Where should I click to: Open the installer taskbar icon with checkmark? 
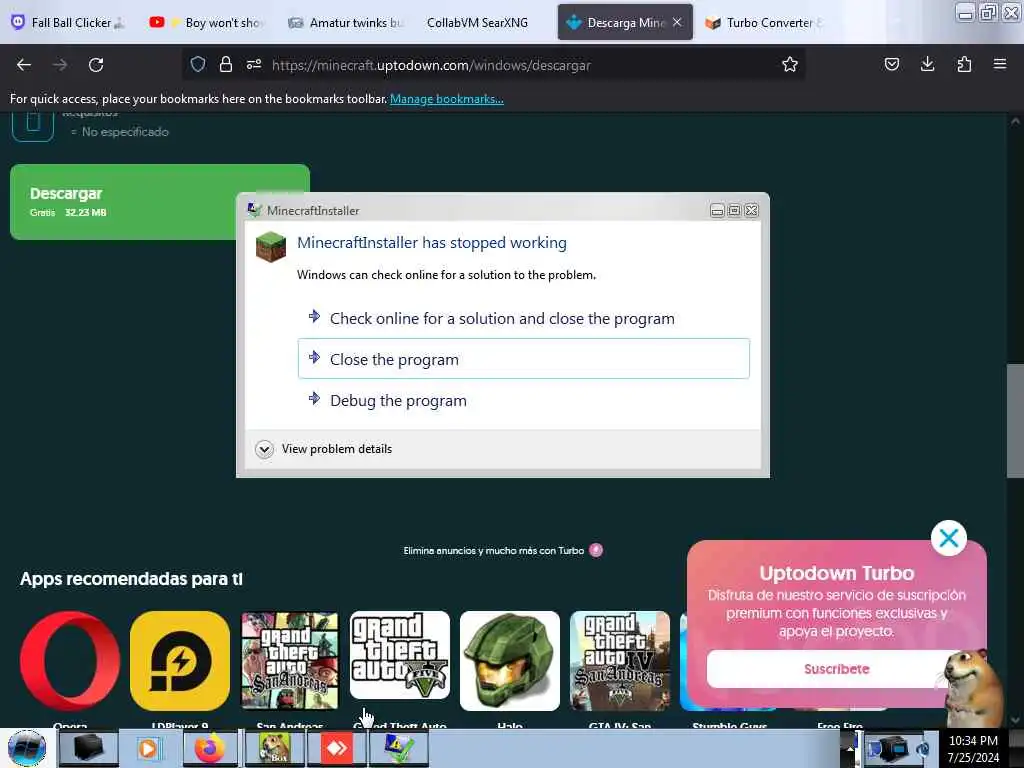pyautogui.click(x=398, y=748)
